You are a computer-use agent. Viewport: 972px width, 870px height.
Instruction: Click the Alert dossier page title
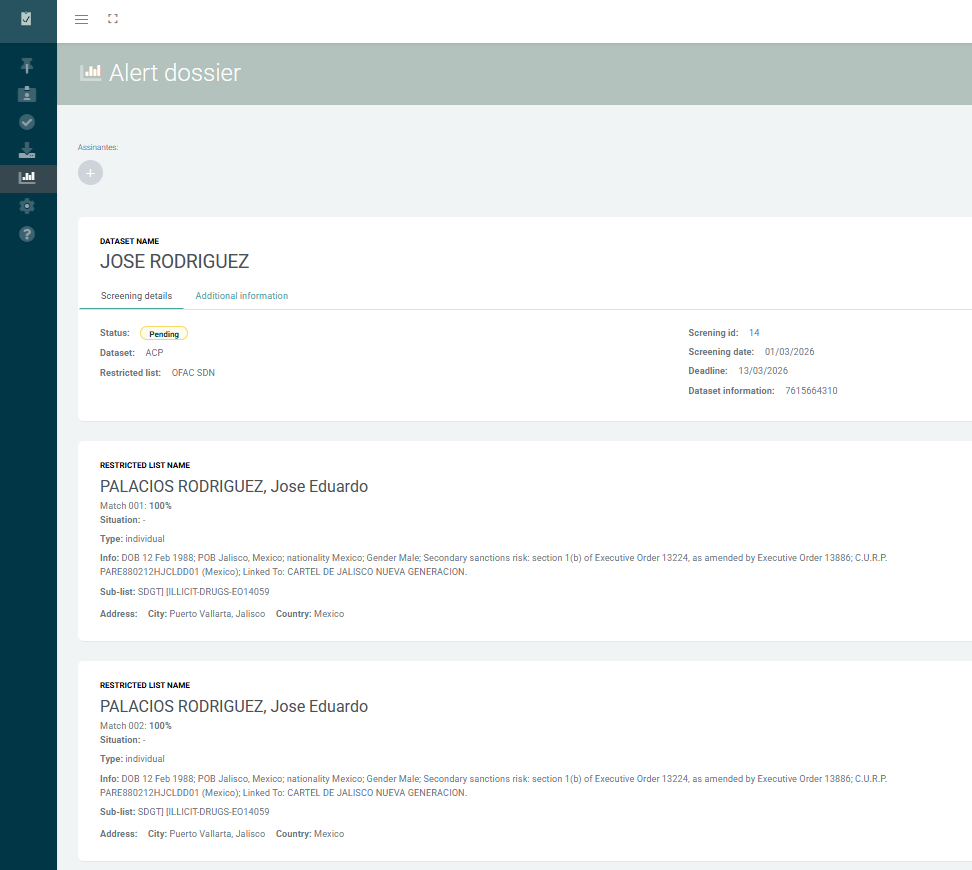175,73
